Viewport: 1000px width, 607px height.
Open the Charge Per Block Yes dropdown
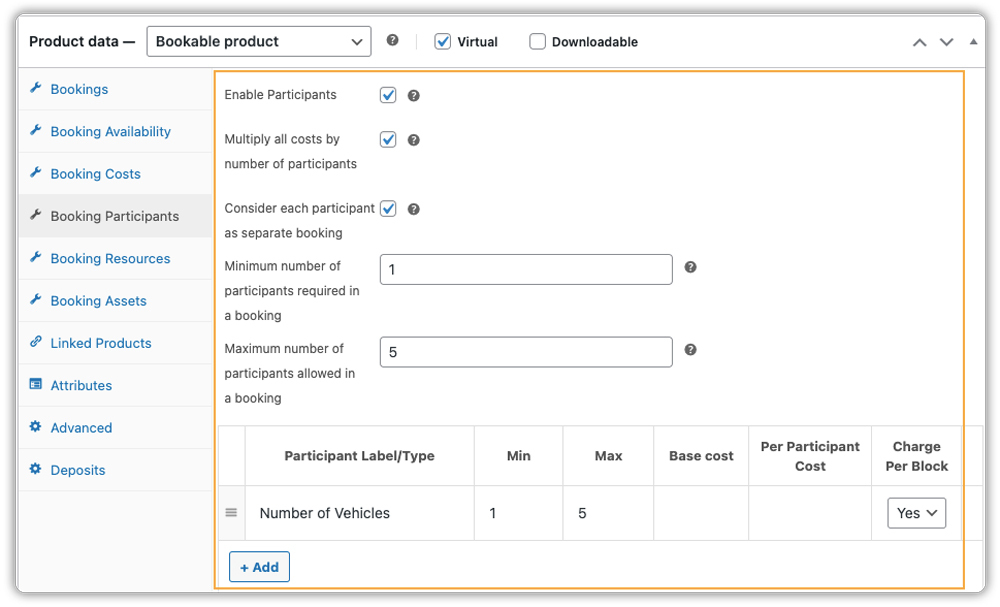916,513
